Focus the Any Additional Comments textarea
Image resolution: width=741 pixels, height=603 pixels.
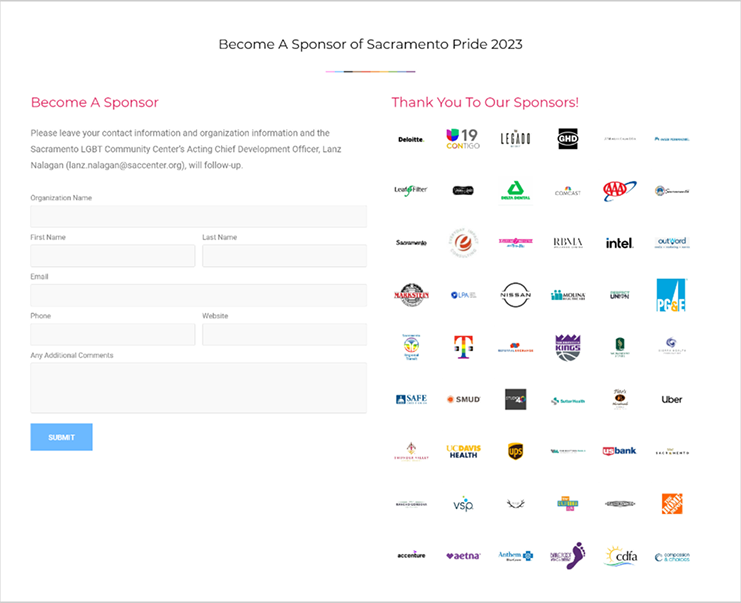[x=198, y=387]
